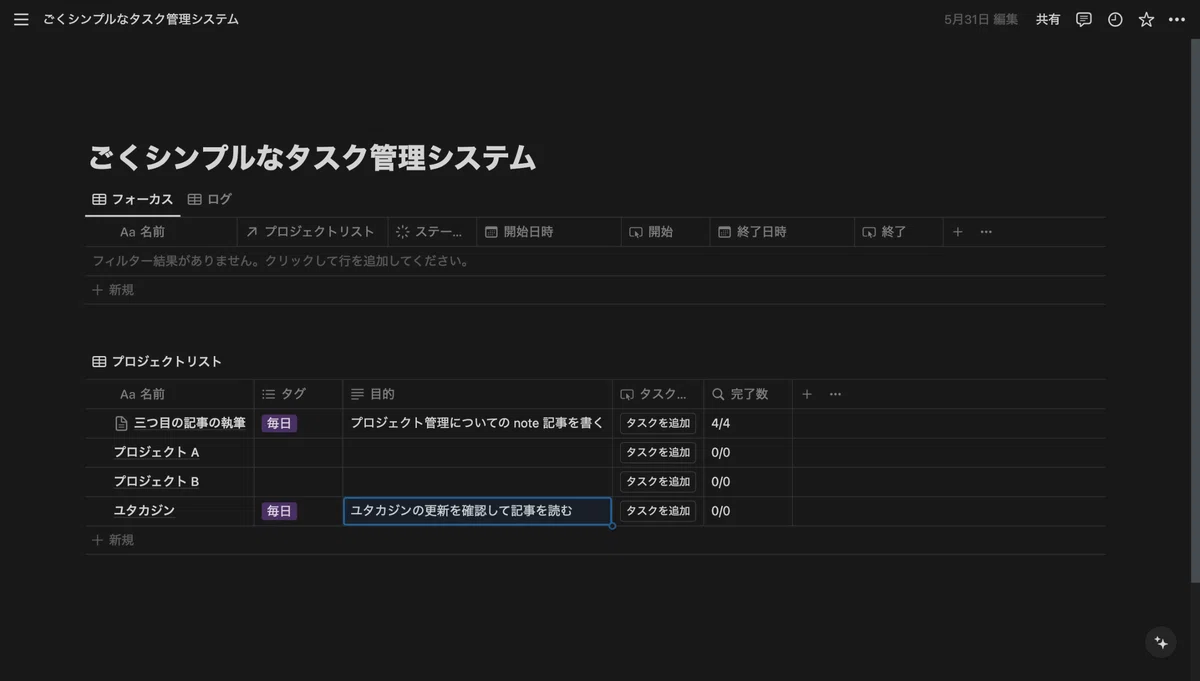Add a property with plus in focus table
The width and height of the screenshot is (1200, 681).
(x=957, y=232)
